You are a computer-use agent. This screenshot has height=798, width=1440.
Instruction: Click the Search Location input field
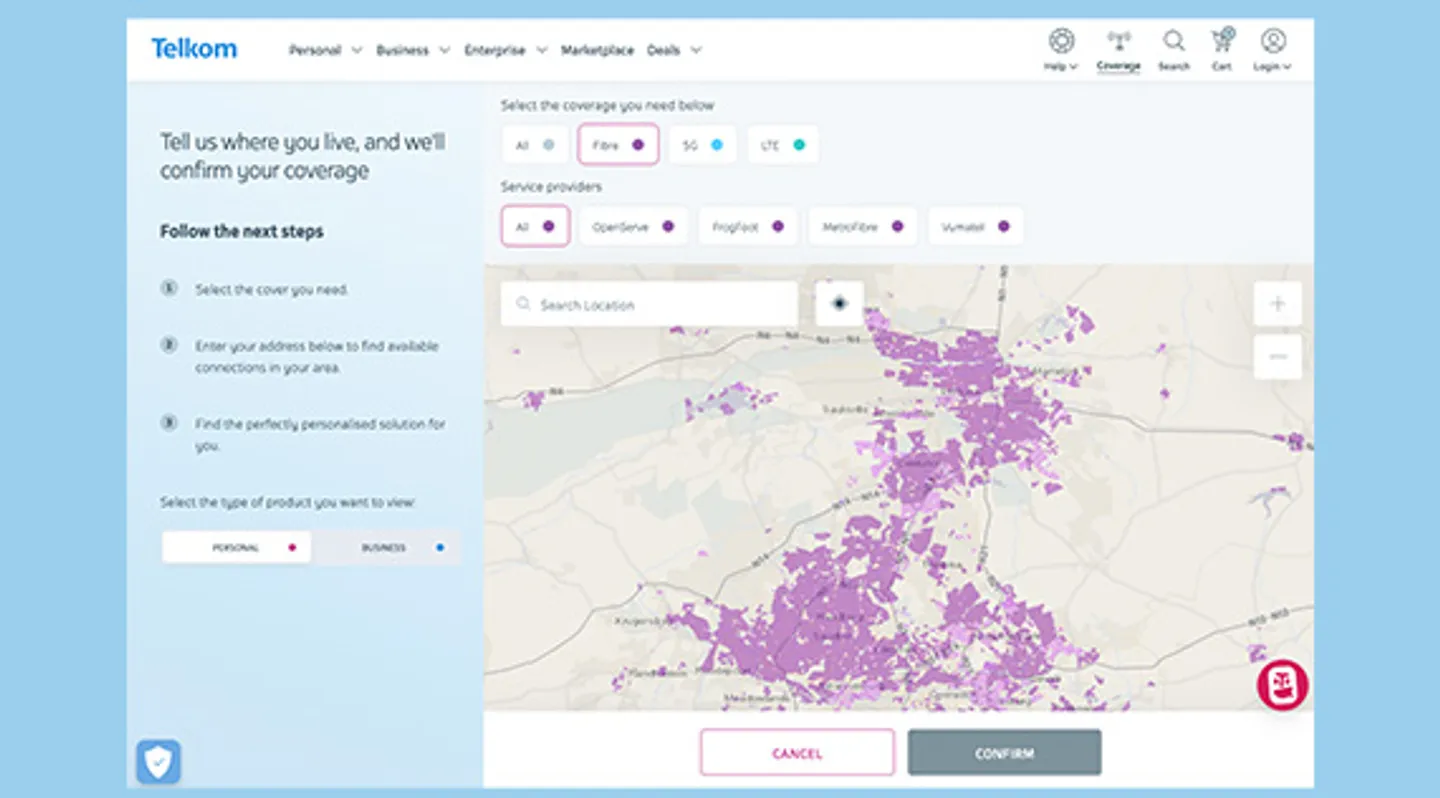[650, 304]
